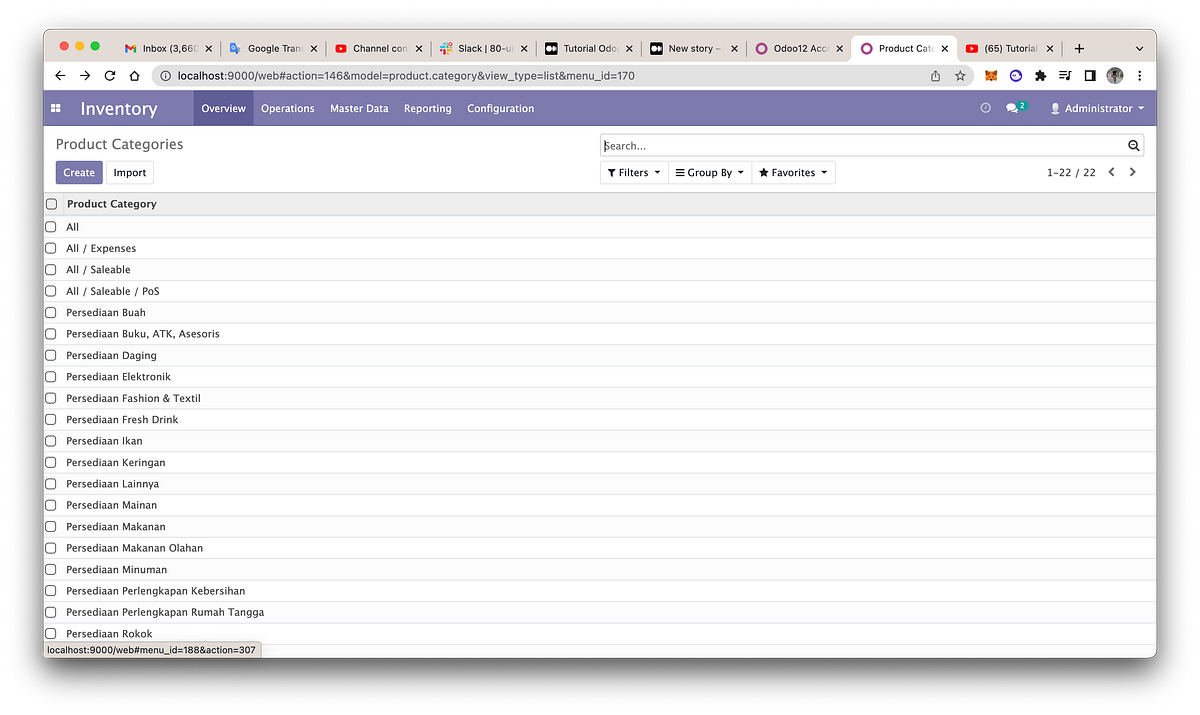This screenshot has height=715, width=1200.
Task: Select the checkbox beside Persediaan Elektronik
Action: point(50,376)
